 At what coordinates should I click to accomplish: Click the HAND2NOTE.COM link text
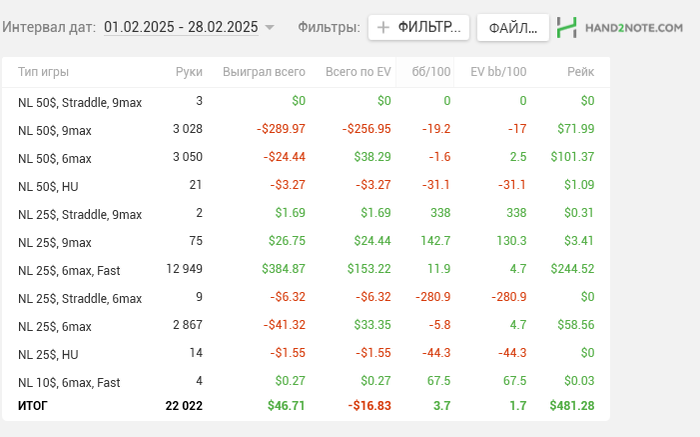pos(633,28)
